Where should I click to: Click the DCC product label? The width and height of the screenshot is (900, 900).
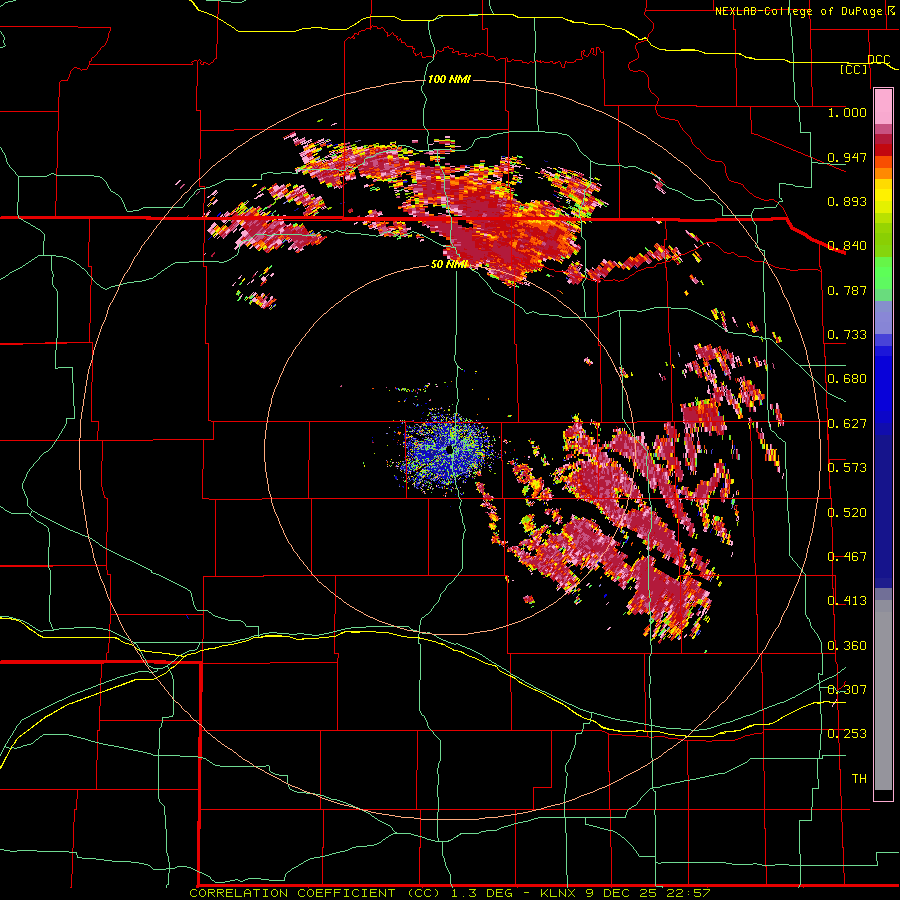[x=878, y=60]
